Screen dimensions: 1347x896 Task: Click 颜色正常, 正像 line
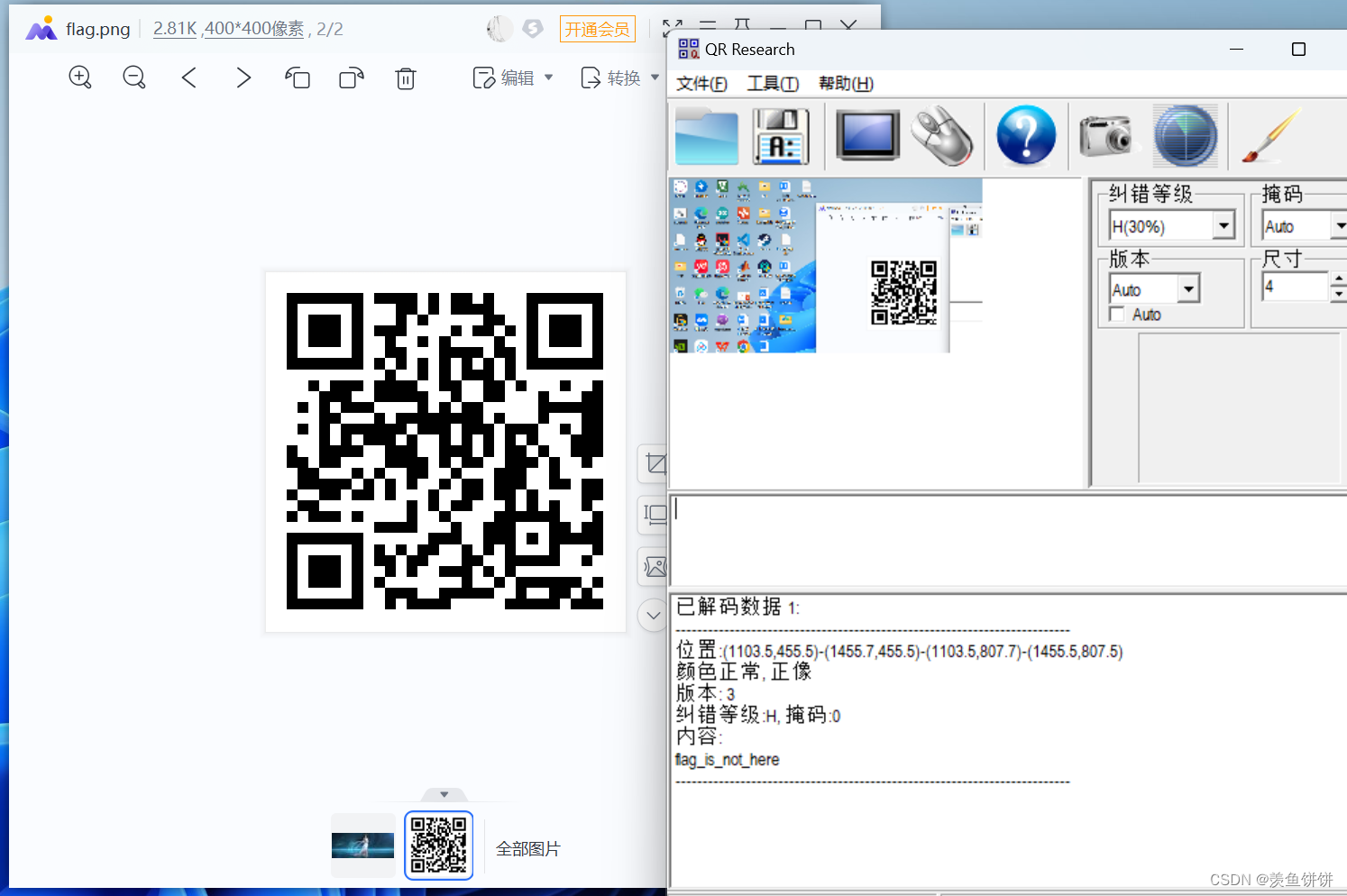[x=744, y=672]
